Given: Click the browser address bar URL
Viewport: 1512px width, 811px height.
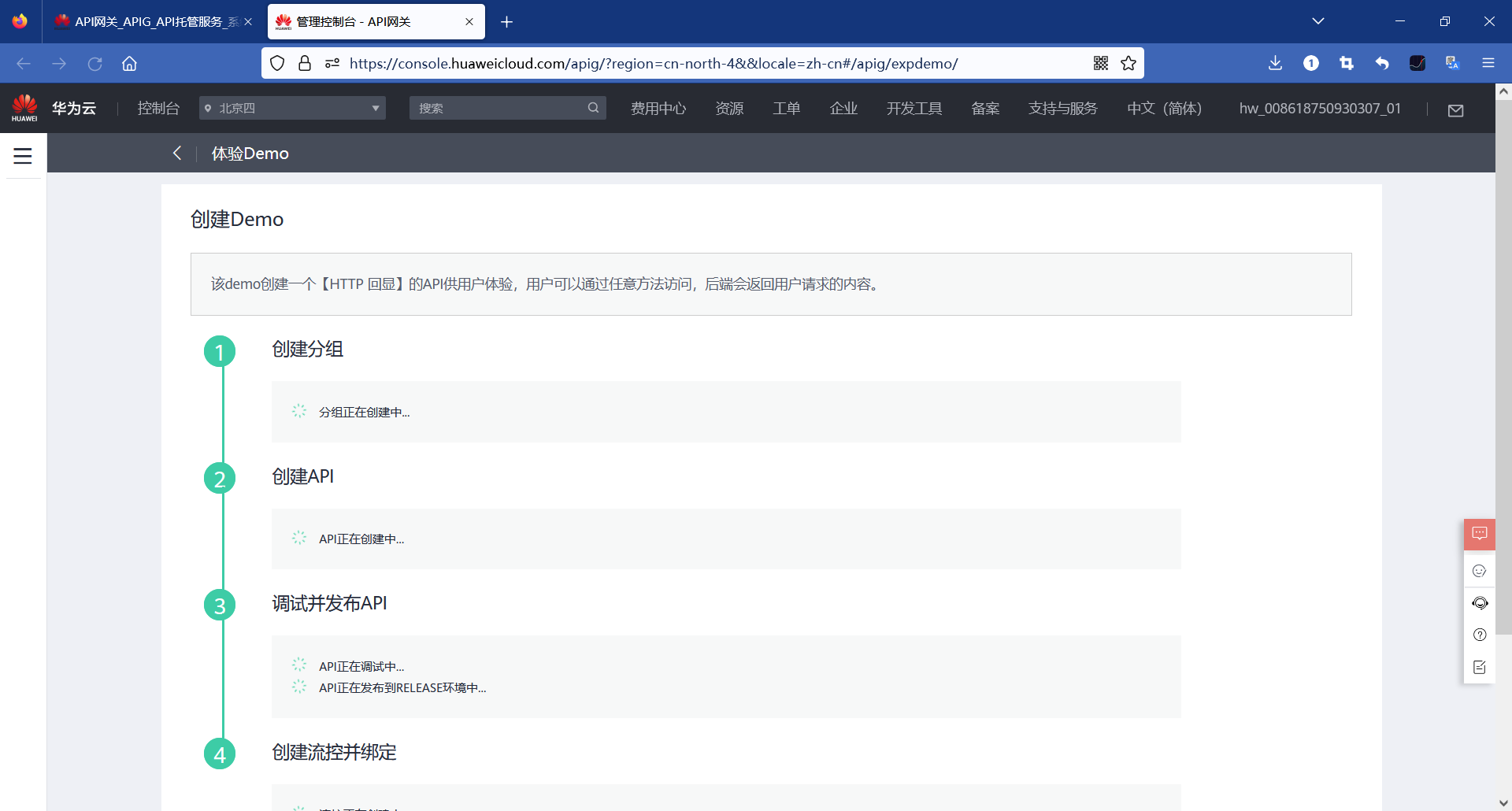Looking at the screenshot, I should click(x=654, y=64).
